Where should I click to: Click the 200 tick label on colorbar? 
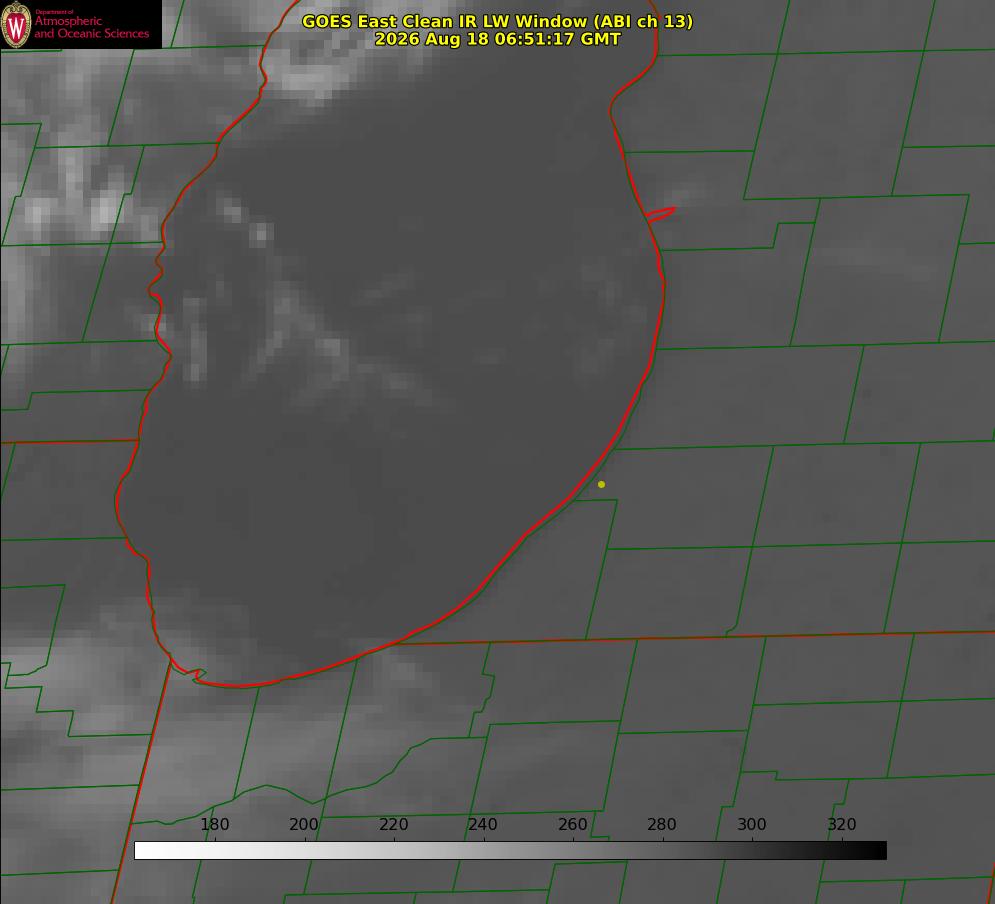pyautogui.click(x=304, y=824)
